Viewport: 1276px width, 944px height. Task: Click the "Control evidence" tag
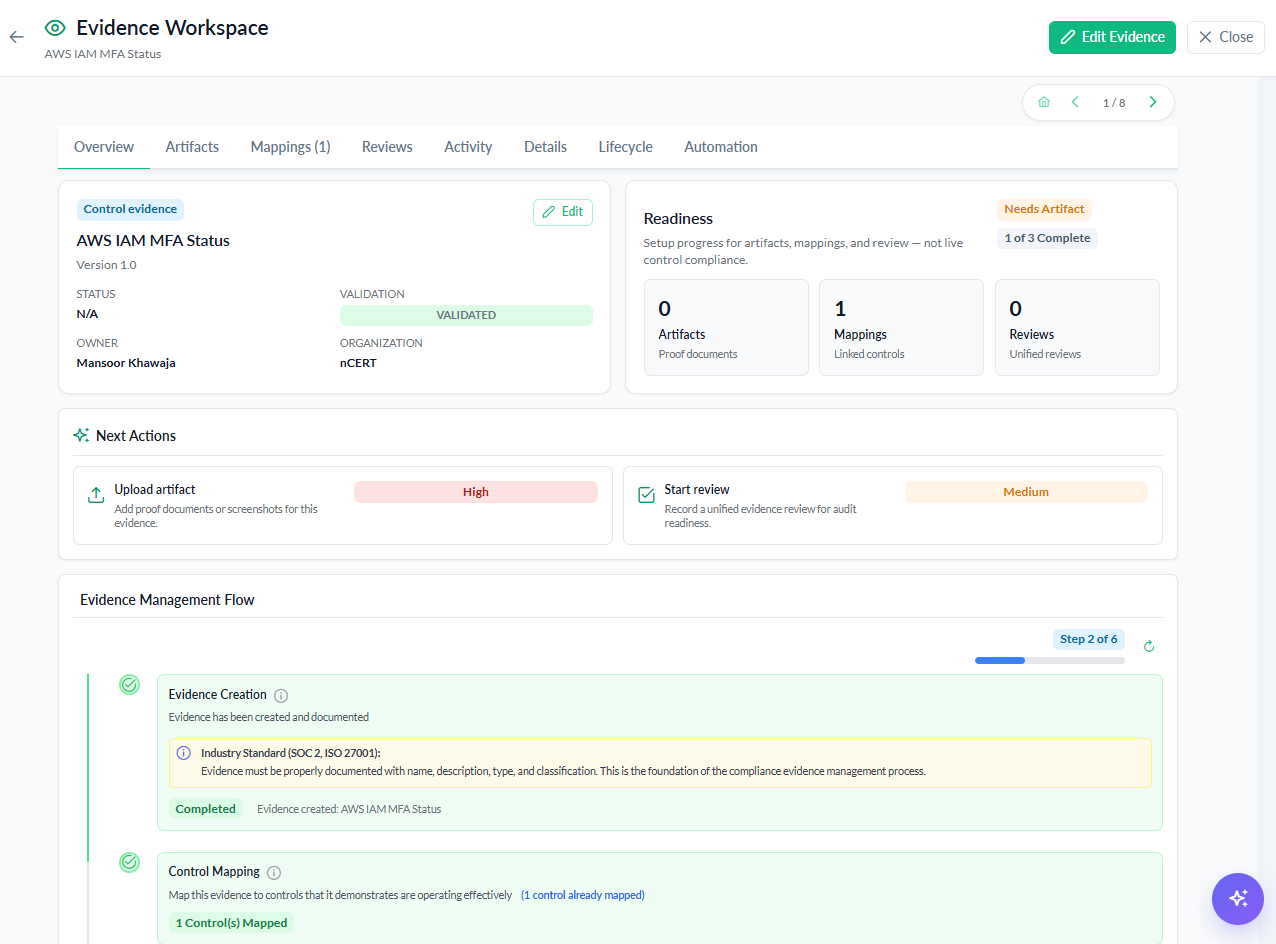pyautogui.click(x=130, y=210)
